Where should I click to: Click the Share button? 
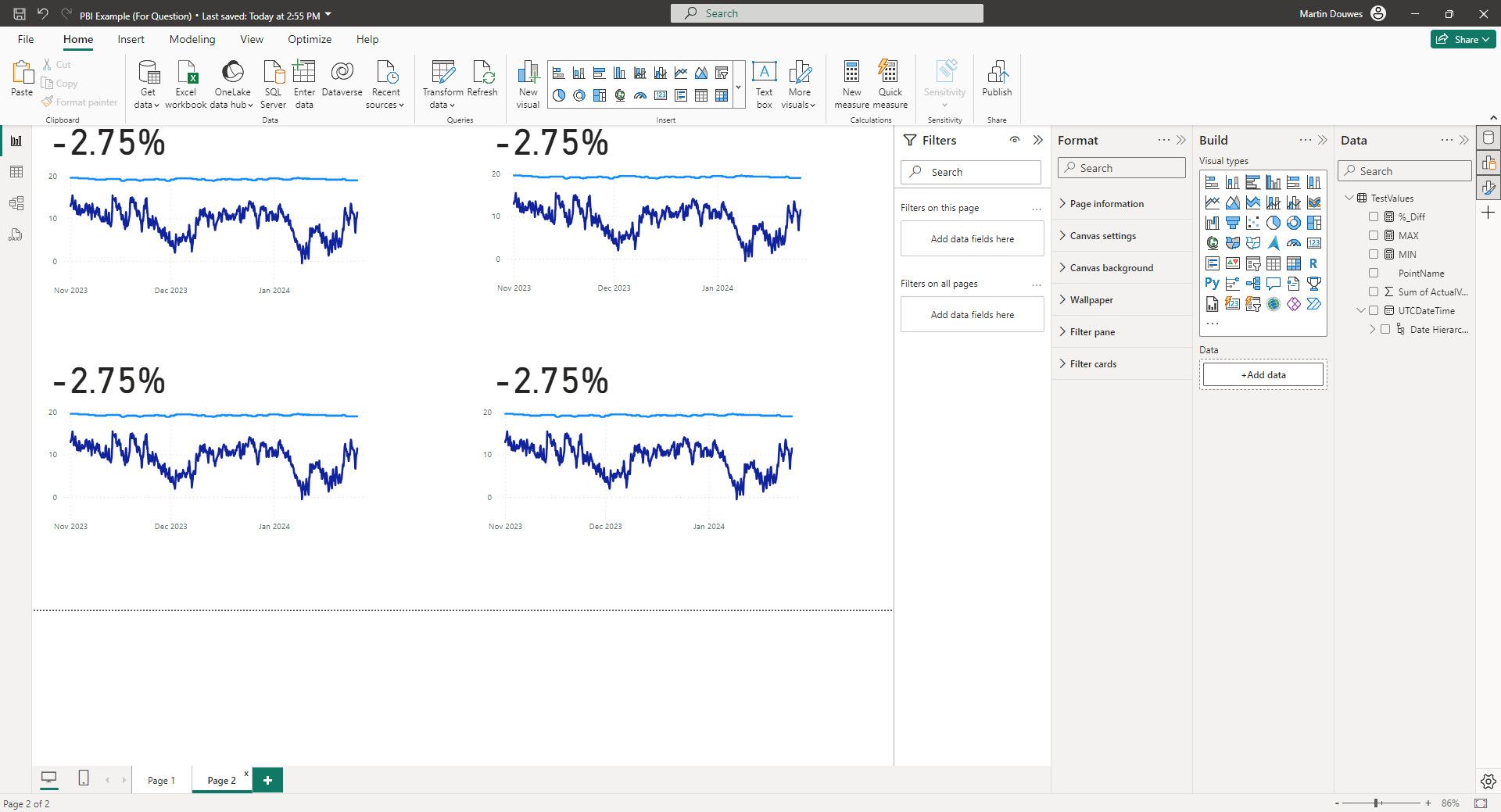[1463, 39]
